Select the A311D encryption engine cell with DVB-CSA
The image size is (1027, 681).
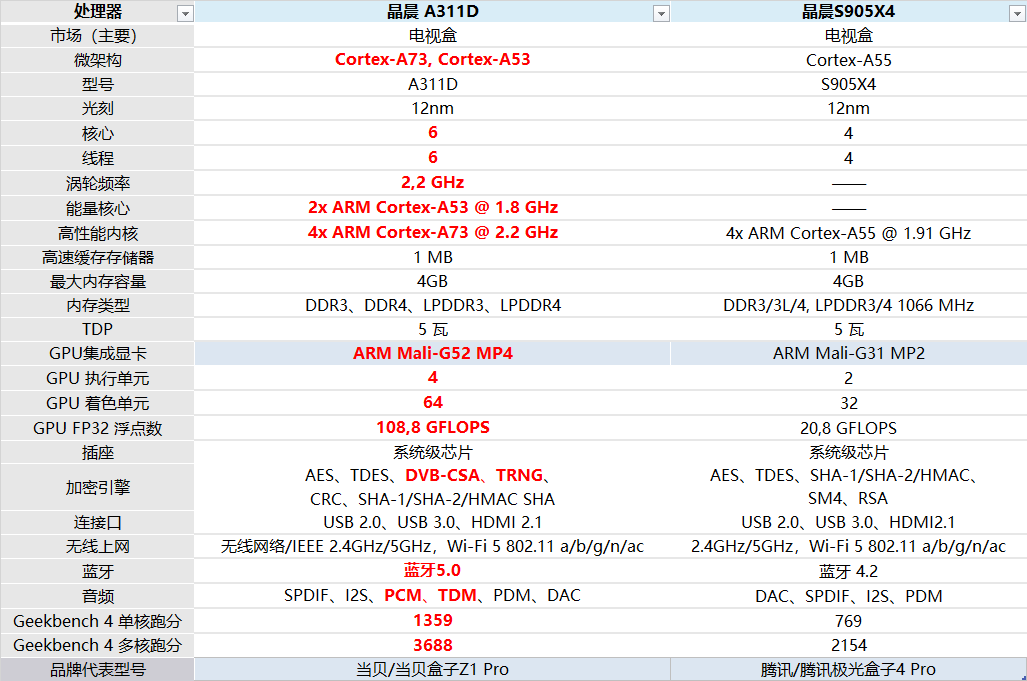[432, 487]
